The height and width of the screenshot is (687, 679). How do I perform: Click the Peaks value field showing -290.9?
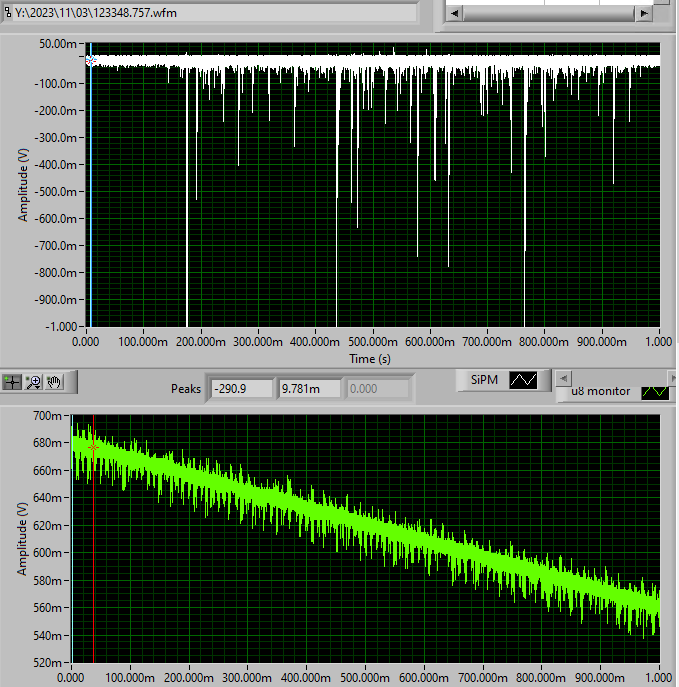[241, 389]
